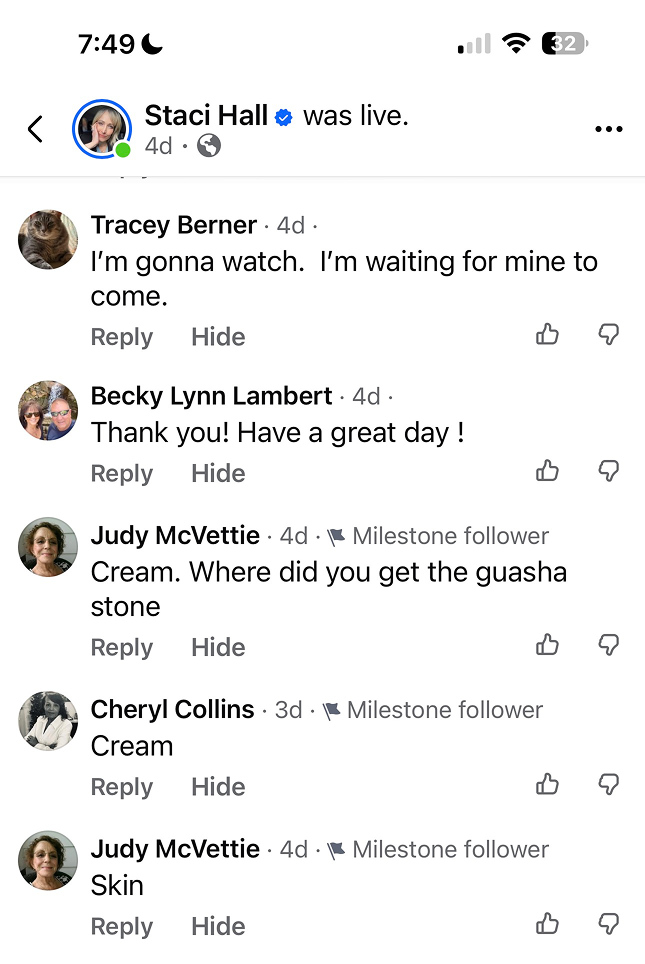Thumbs up Cheryl Collins's 'Cream' comment
645x964 pixels.
pyautogui.click(x=547, y=784)
